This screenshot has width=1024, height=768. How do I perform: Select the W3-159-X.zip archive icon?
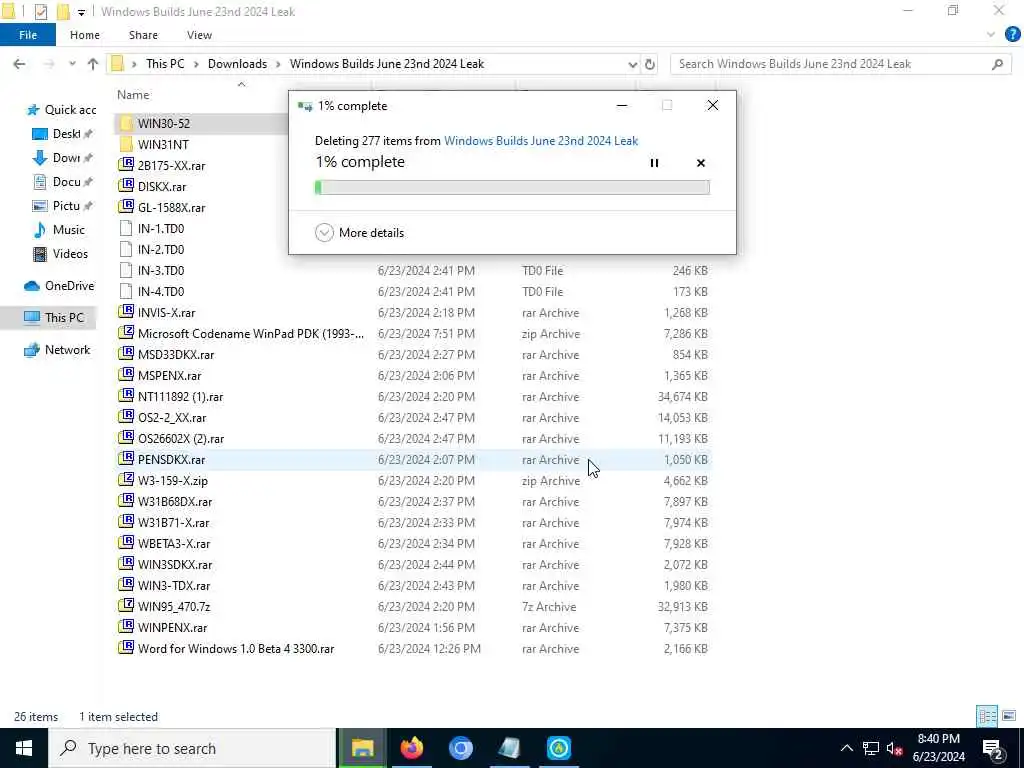(126, 480)
